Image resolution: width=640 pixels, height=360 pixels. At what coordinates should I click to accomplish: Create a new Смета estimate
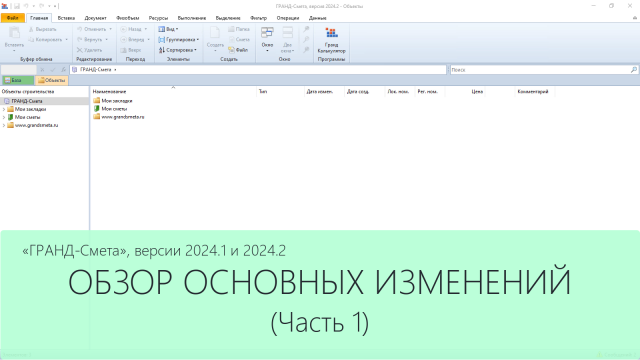click(239, 40)
